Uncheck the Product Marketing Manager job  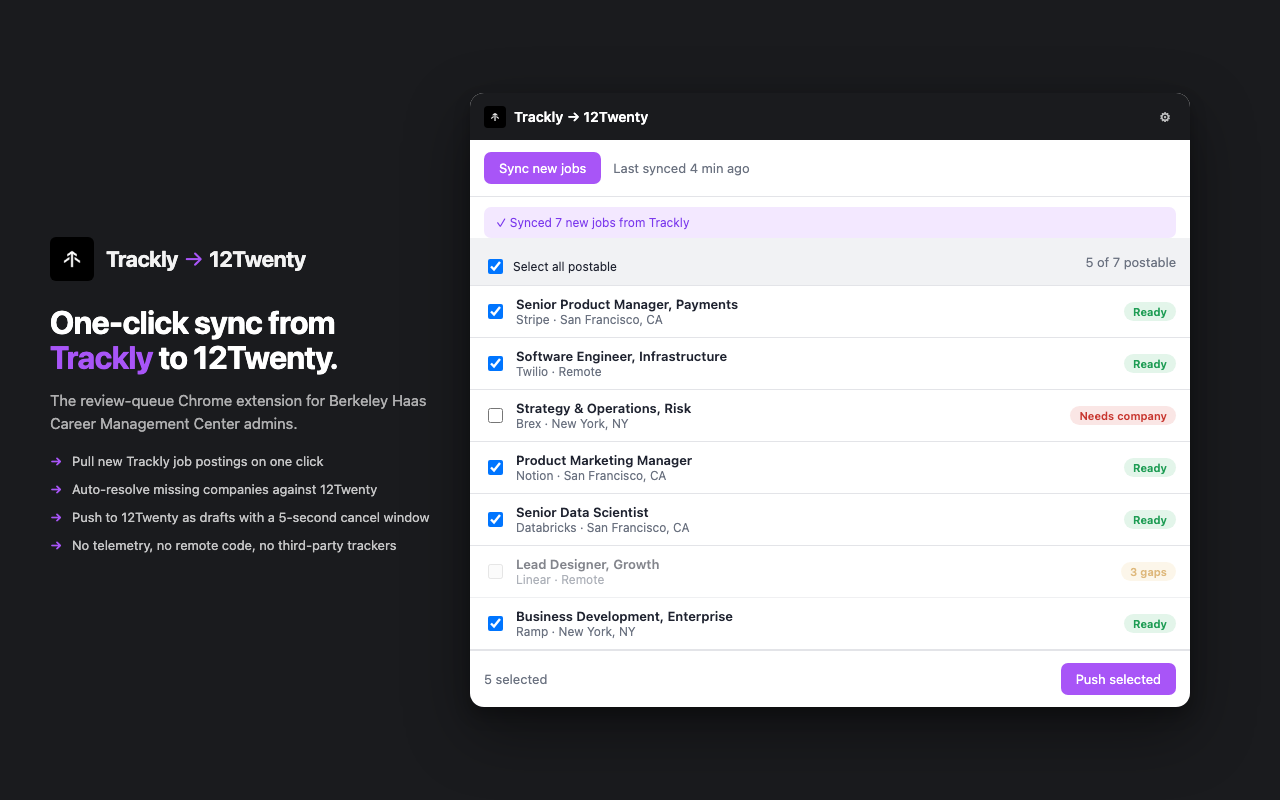(495, 467)
